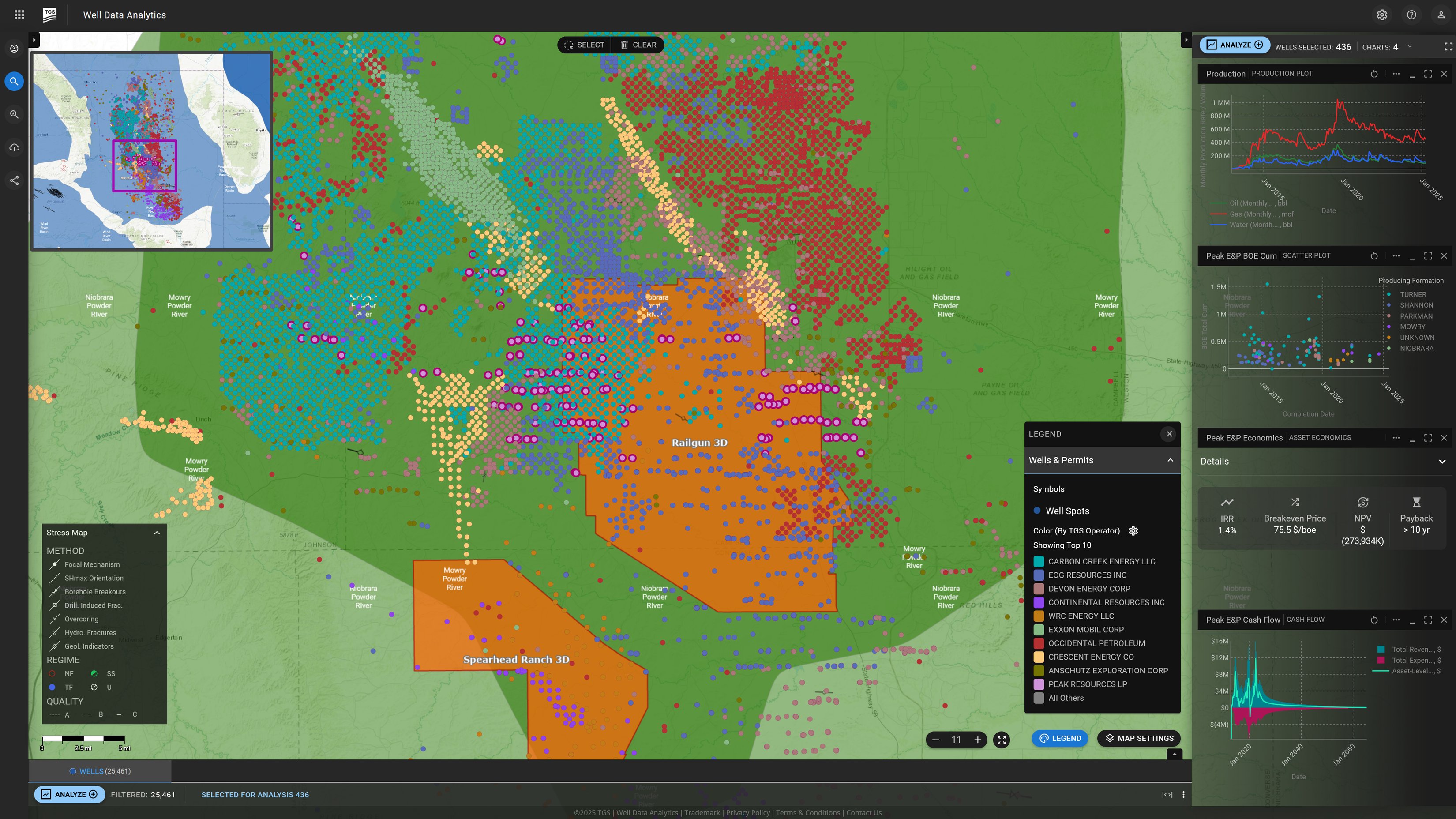The image size is (1456, 819).
Task: Expand the Details section in Peak E&P Economics
Action: (1442, 461)
